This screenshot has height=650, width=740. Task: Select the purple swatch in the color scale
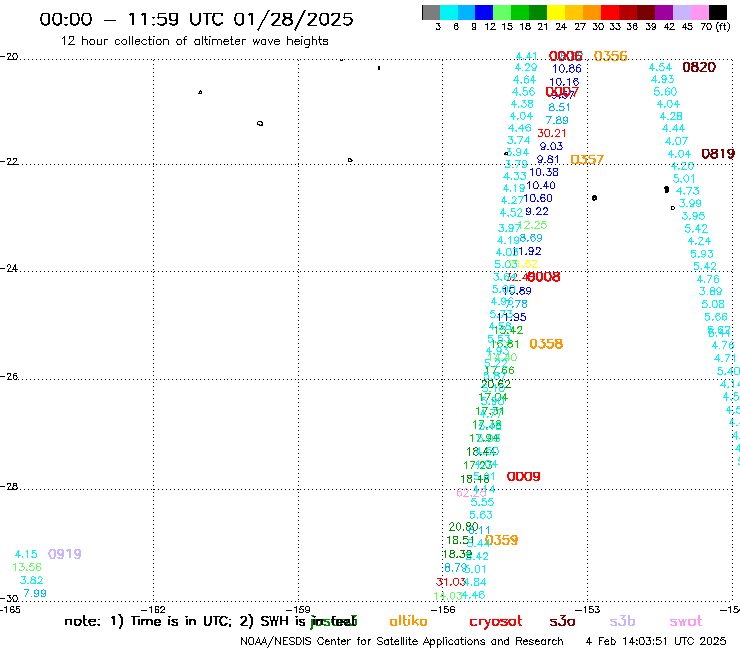[664, 12]
